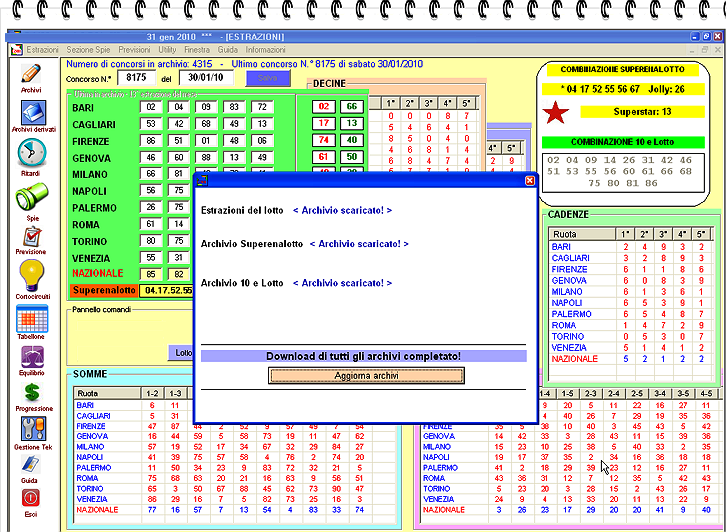Open the Equilibrio scales icon
Image resolution: width=727 pixels, height=532 pixels.
(31, 357)
